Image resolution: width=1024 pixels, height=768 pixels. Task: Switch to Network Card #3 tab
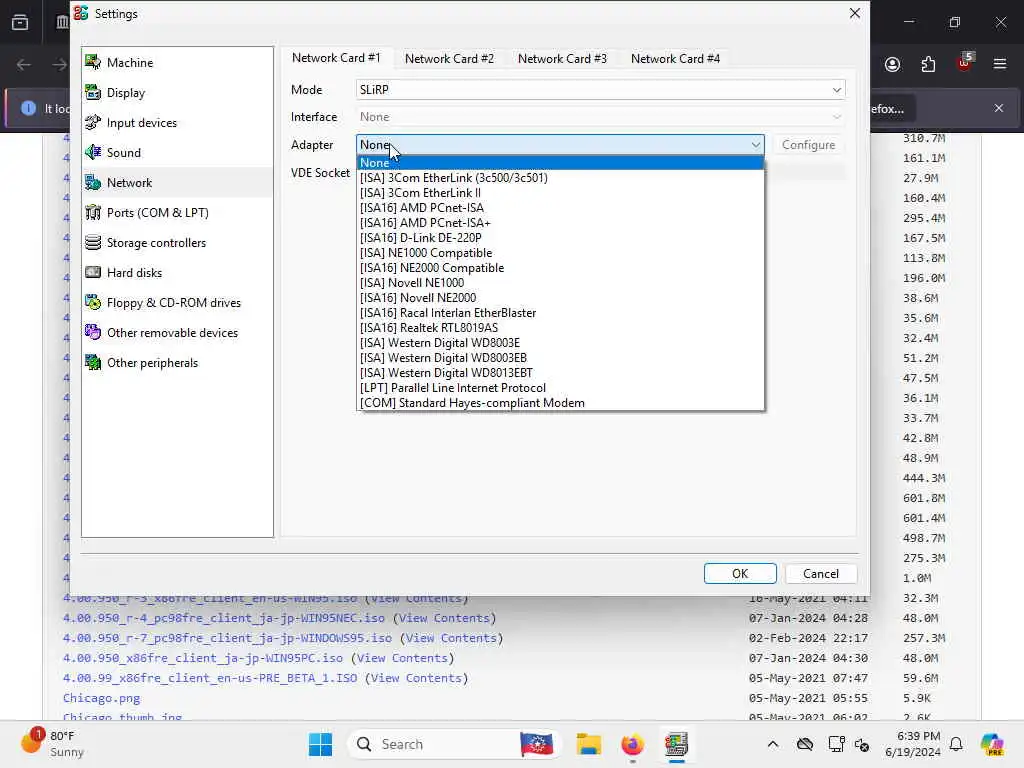(x=562, y=59)
